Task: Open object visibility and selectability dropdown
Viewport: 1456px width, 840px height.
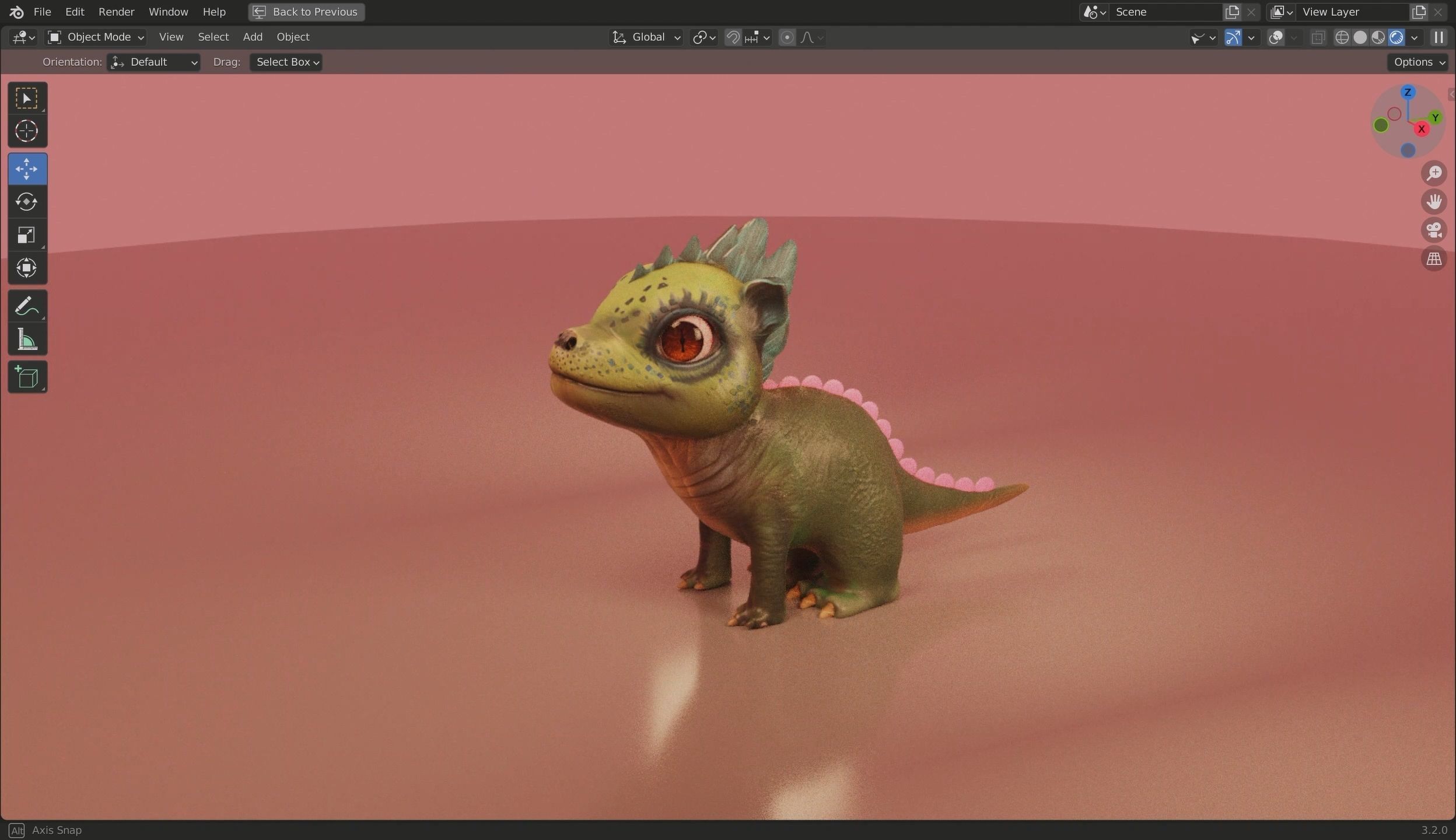Action: click(1203, 37)
